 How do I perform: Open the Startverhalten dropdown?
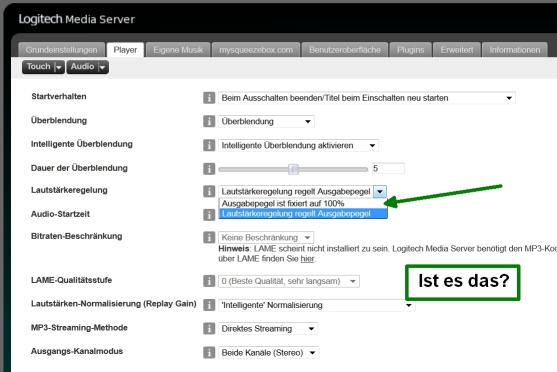[x=367, y=98]
